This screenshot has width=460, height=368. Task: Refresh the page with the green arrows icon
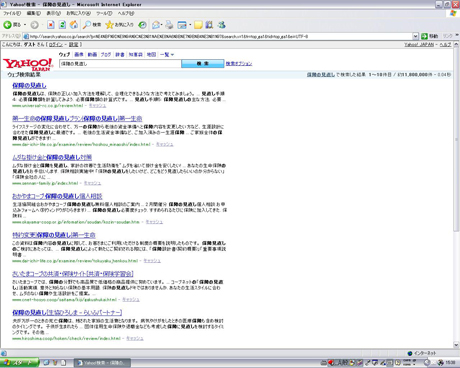62,25
